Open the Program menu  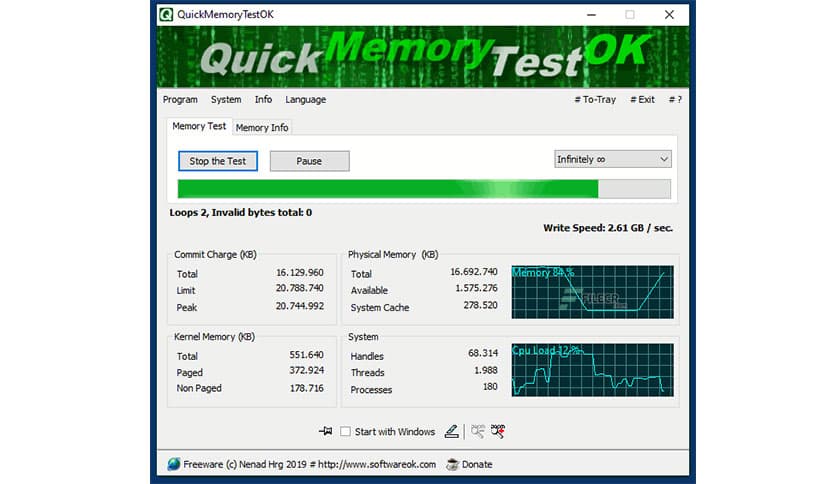(180, 100)
